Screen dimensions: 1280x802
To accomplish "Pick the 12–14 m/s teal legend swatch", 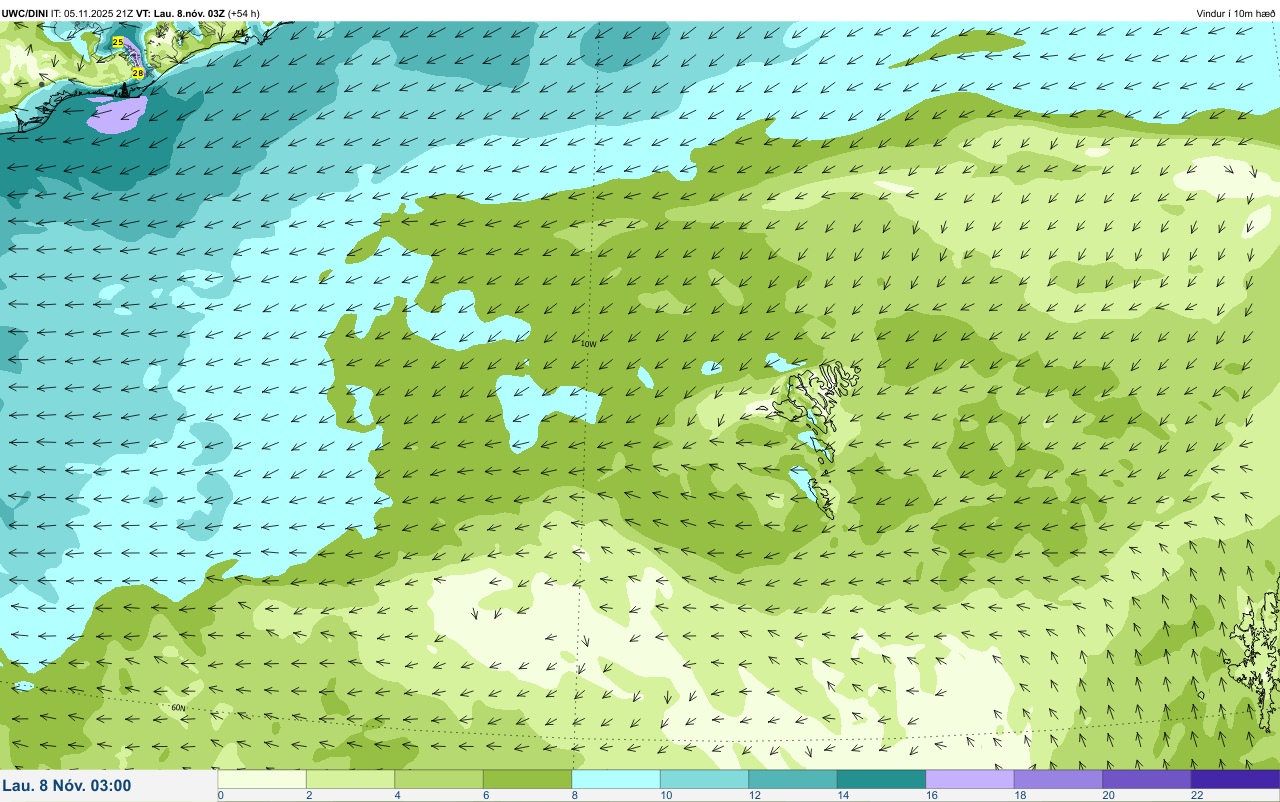I will point(793,779).
